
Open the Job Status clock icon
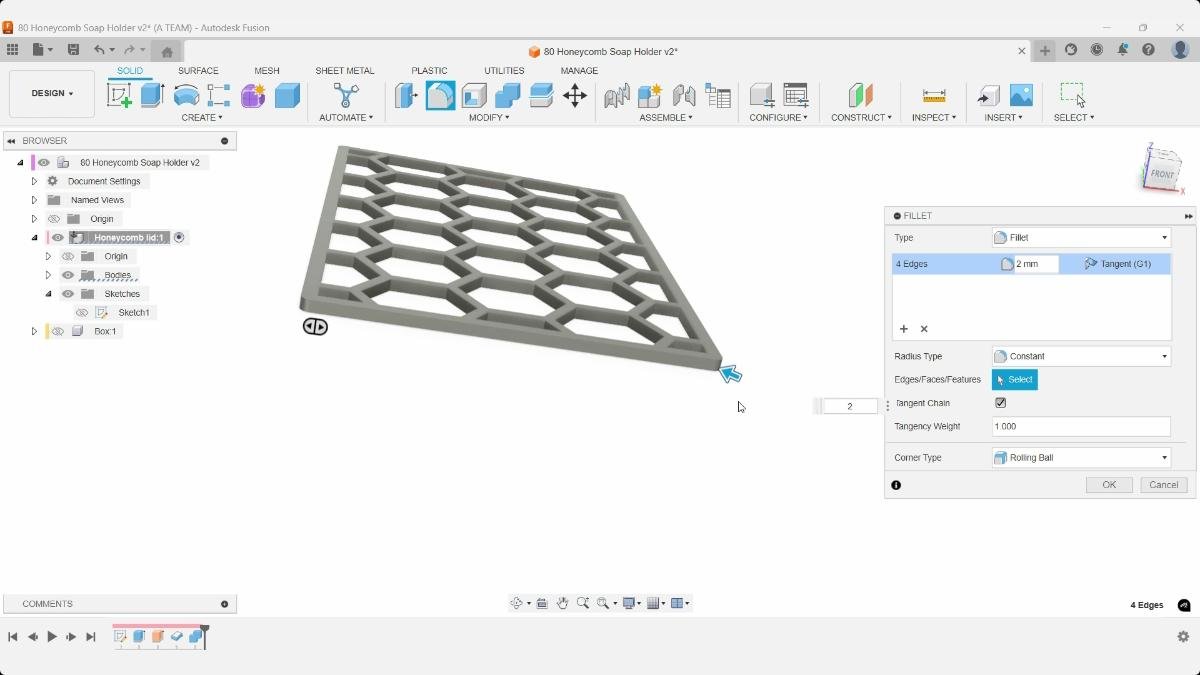point(1097,50)
